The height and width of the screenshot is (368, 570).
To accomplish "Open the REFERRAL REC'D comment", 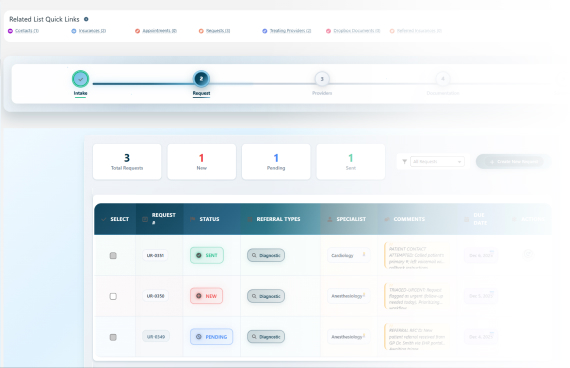I will coord(417,337).
